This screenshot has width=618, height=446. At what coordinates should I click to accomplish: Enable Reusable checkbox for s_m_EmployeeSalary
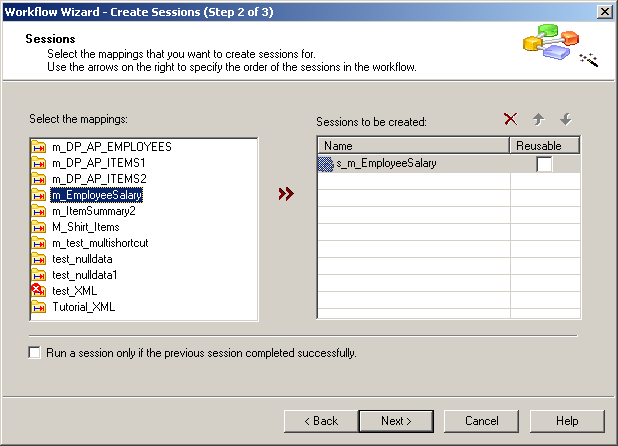click(x=544, y=164)
